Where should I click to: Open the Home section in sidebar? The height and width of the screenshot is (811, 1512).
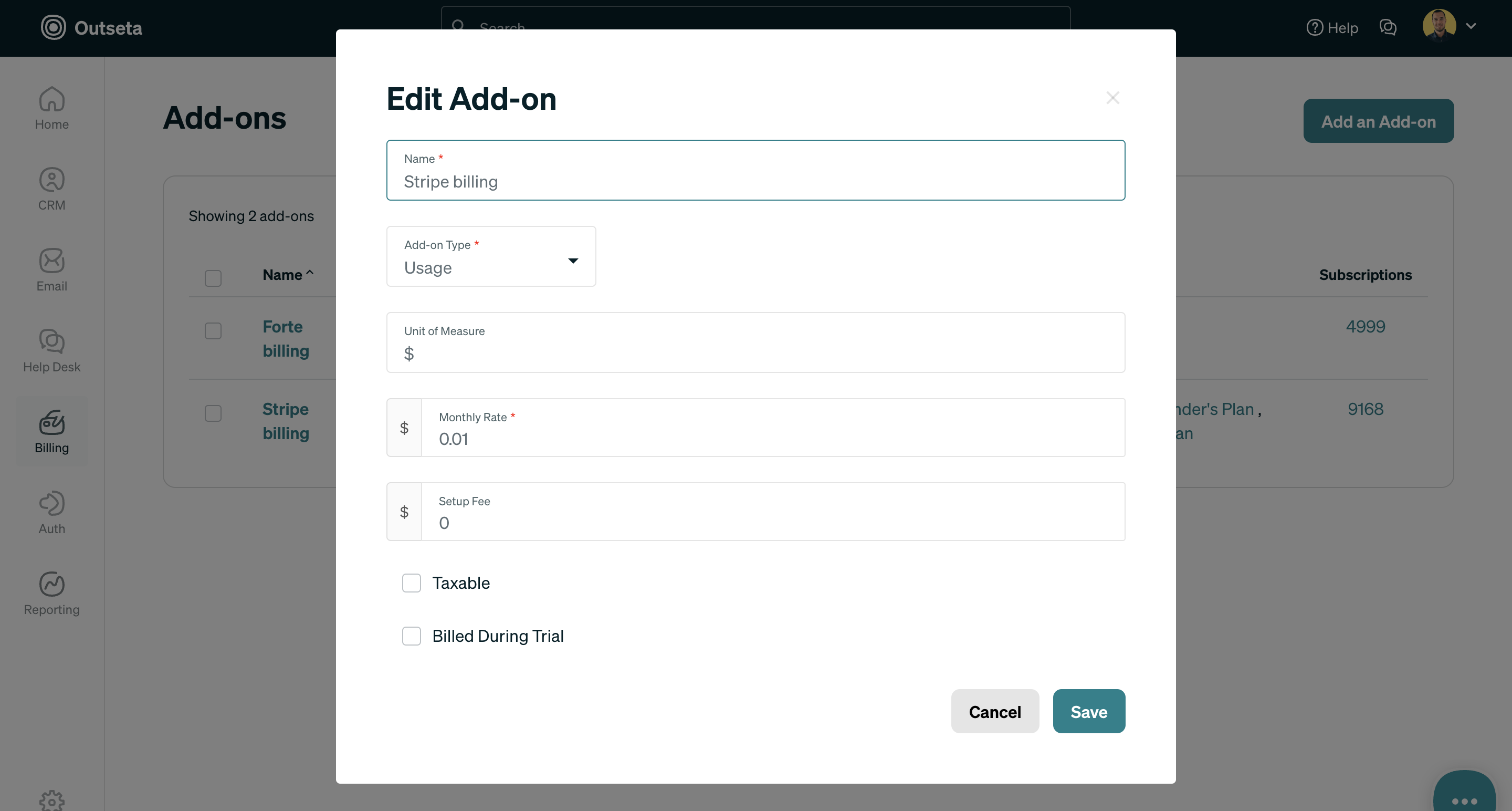point(51,108)
